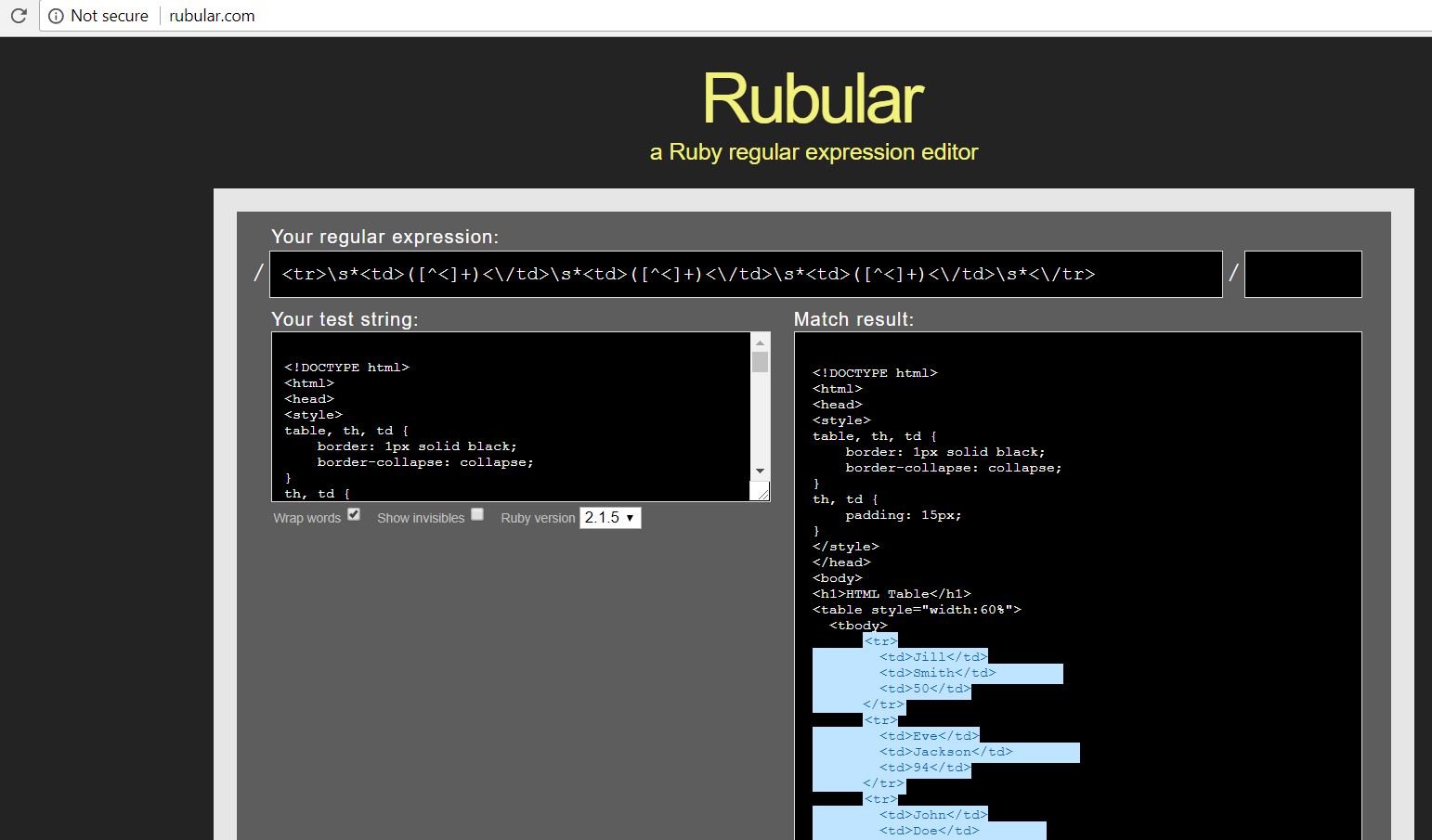The height and width of the screenshot is (840, 1432).
Task: Select the regular expression input field
Action: pos(745,274)
